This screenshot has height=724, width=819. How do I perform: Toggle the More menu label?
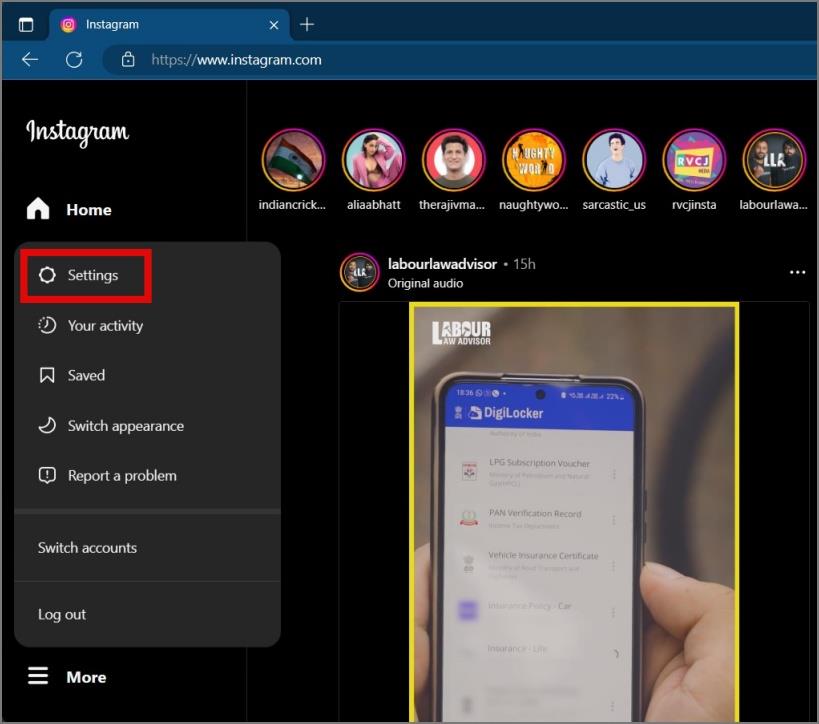86,677
